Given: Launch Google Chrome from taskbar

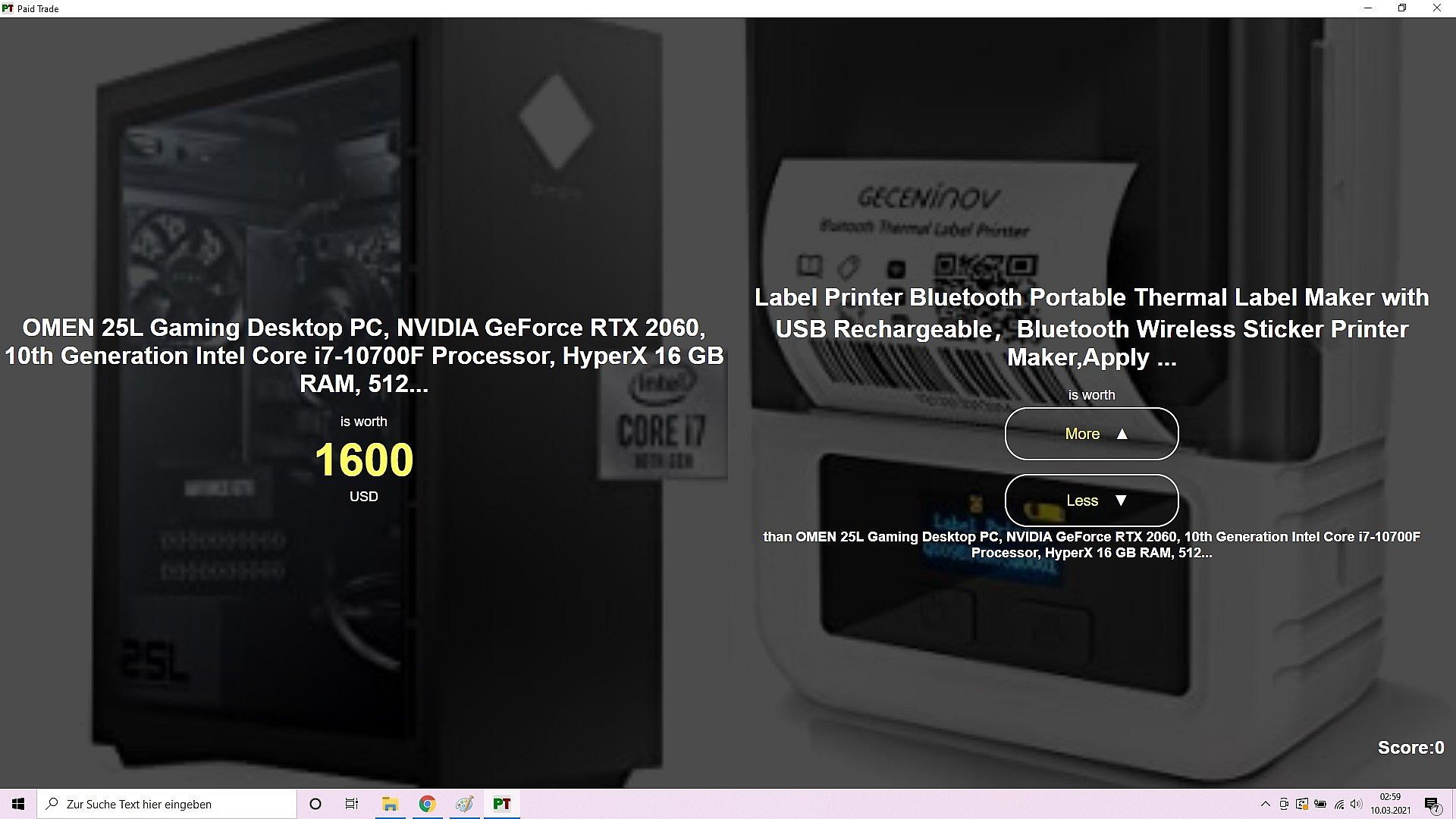Looking at the screenshot, I should click(x=427, y=804).
